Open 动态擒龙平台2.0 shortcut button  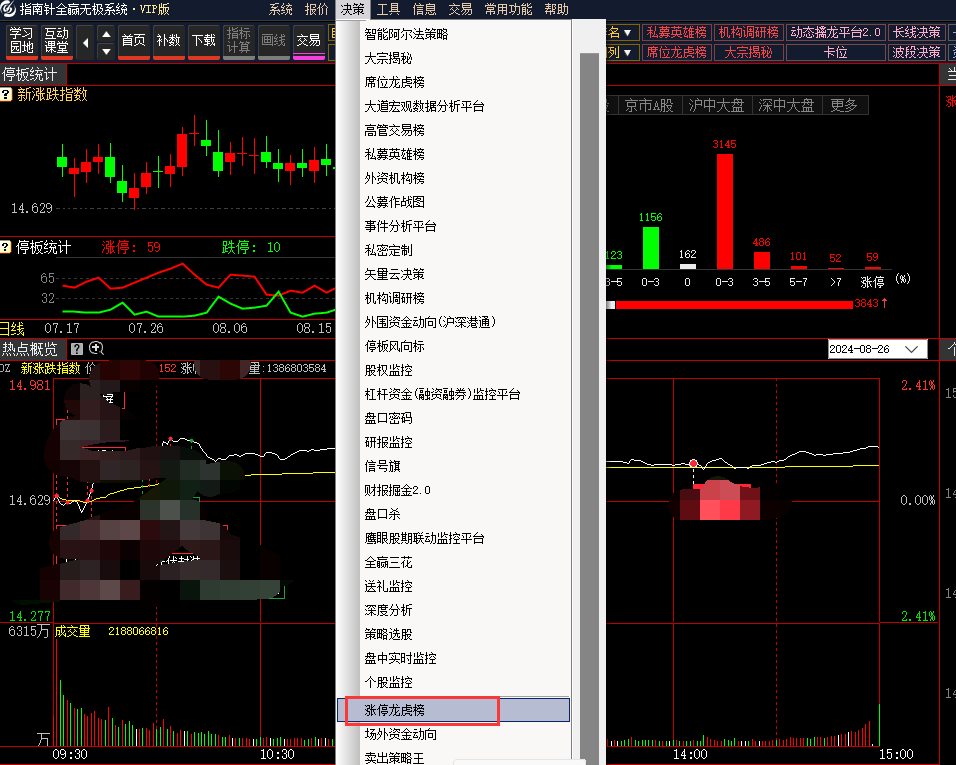[x=836, y=33]
